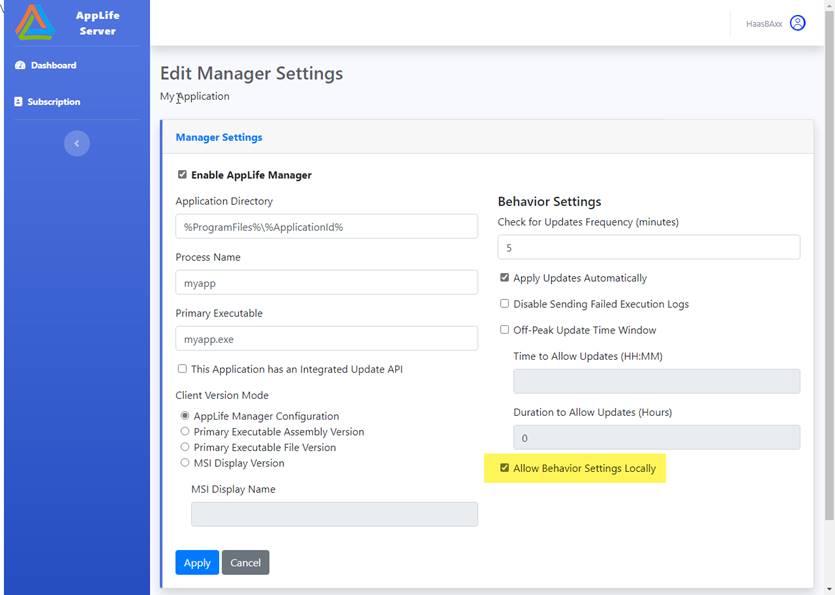Open the Dashboard sidebar item

click(46, 65)
